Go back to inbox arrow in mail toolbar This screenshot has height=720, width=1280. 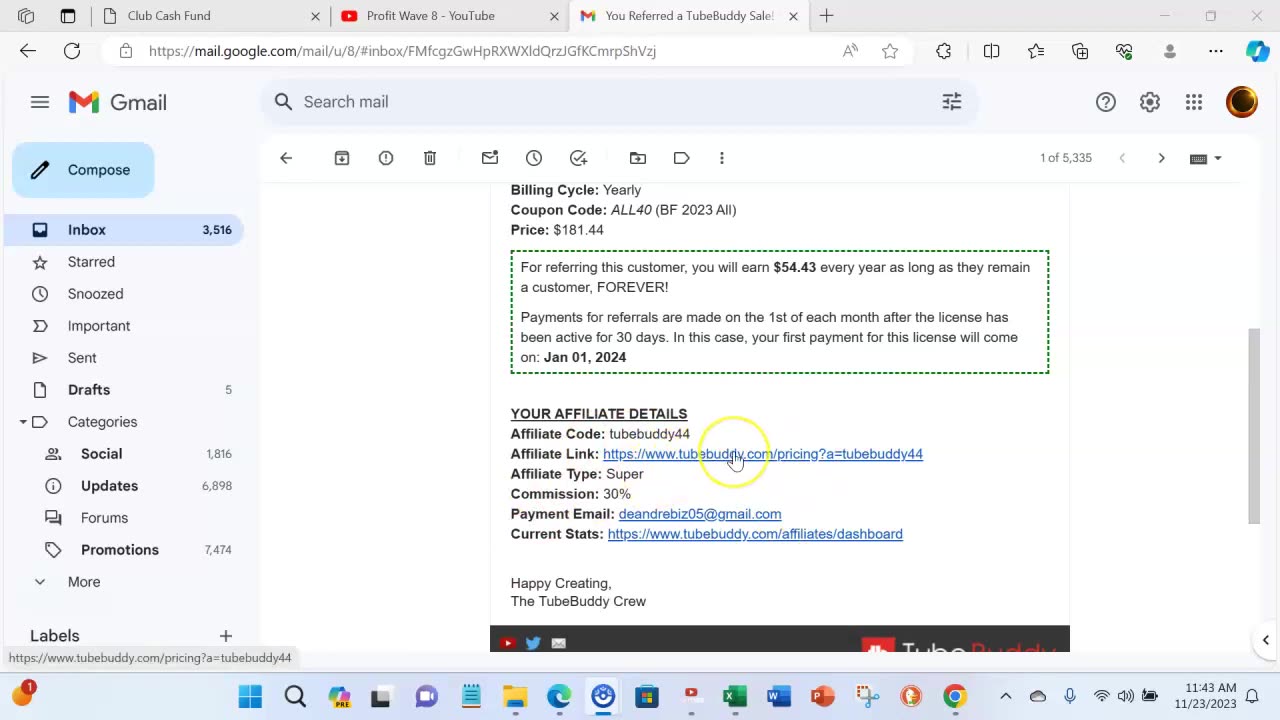tap(286, 158)
